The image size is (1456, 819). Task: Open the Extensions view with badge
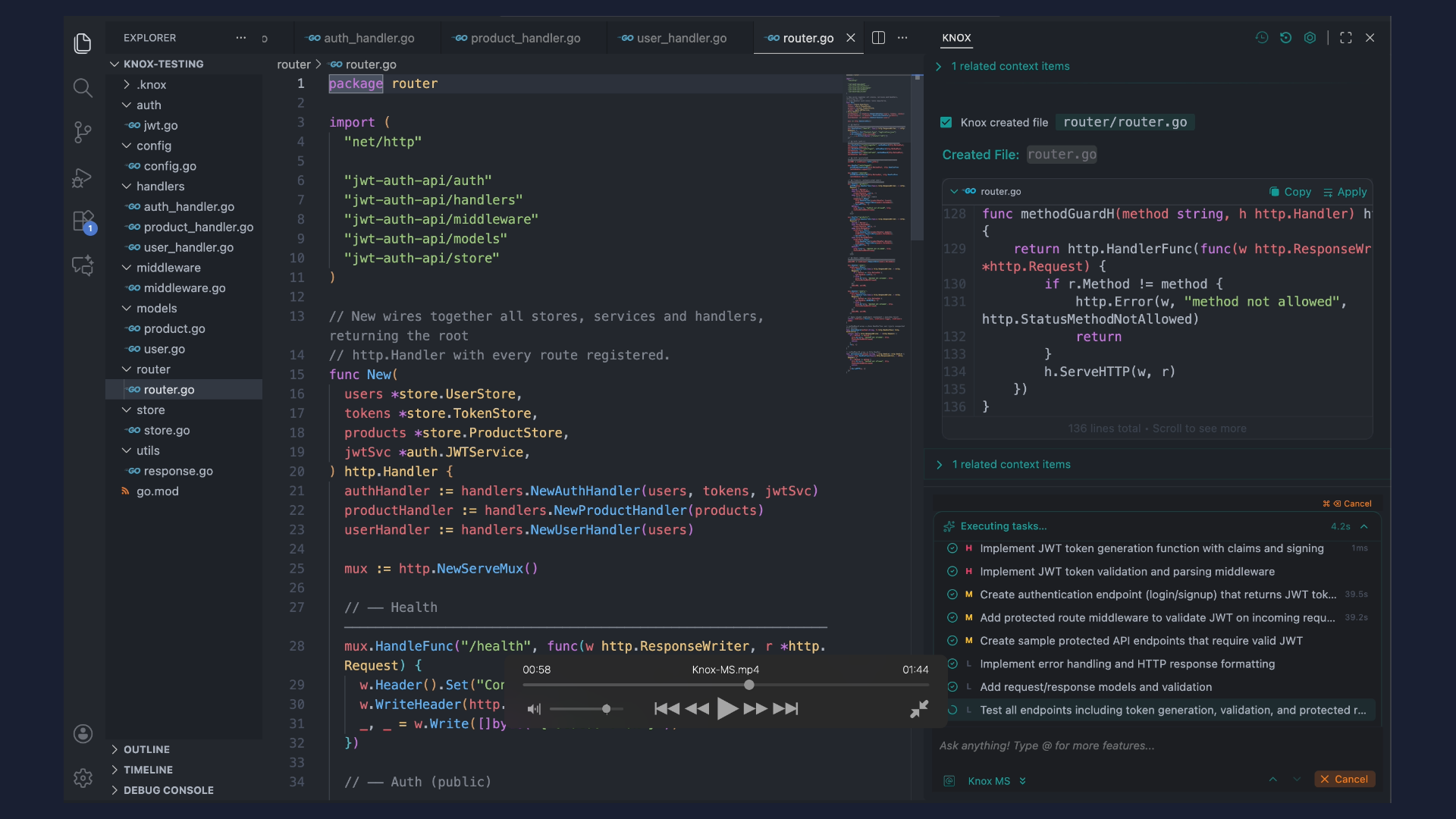83,221
